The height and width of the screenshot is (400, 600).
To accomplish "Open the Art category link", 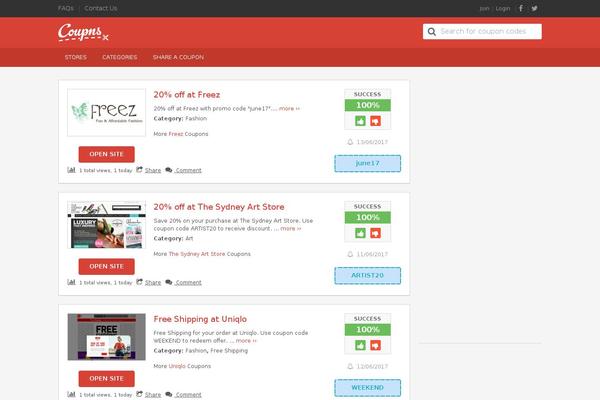I will coord(189,238).
